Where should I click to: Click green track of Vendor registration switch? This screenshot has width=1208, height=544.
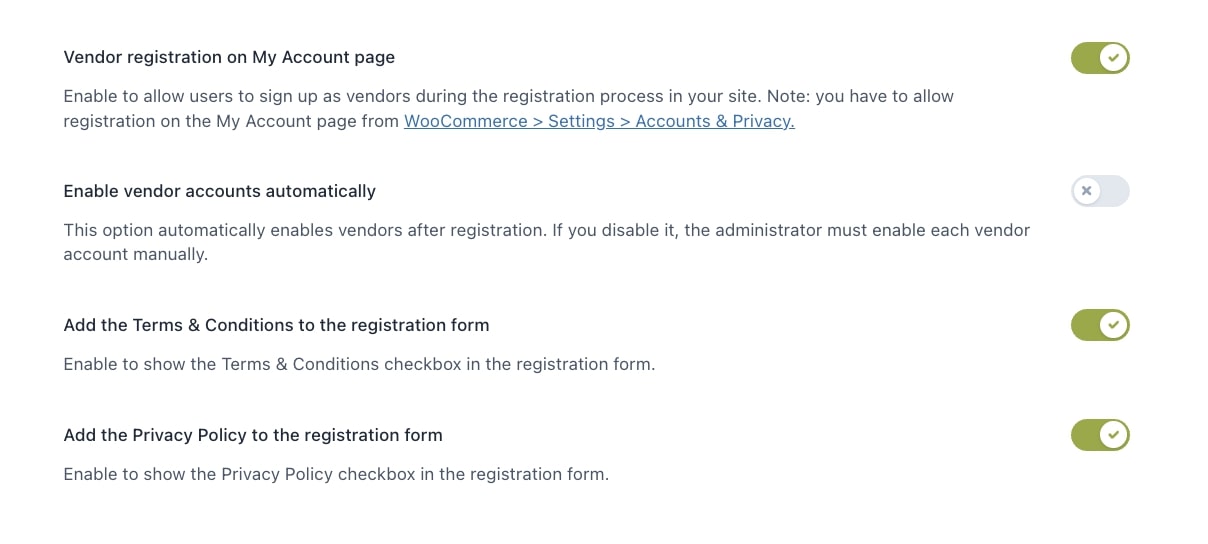[1085, 58]
